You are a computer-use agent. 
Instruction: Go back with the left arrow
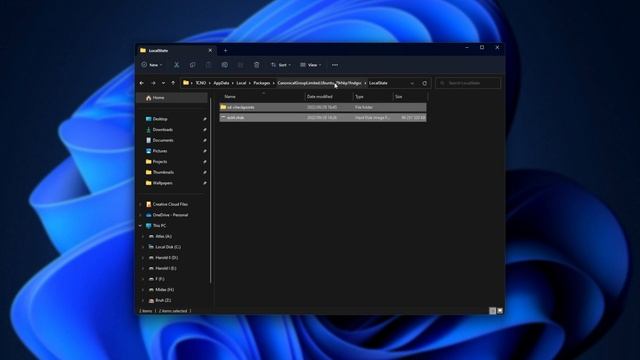(142, 83)
